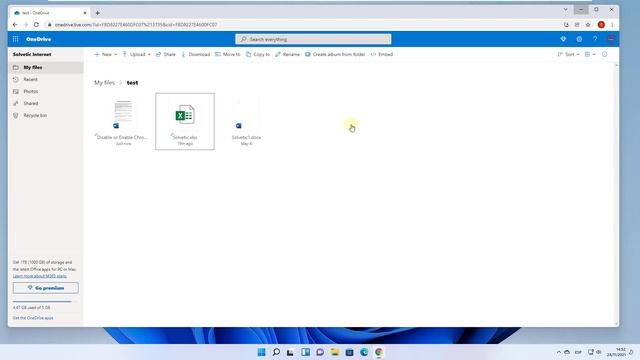Click the Search everything box
Image resolution: width=640 pixels, height=360 pixels.
coord(313,39)
